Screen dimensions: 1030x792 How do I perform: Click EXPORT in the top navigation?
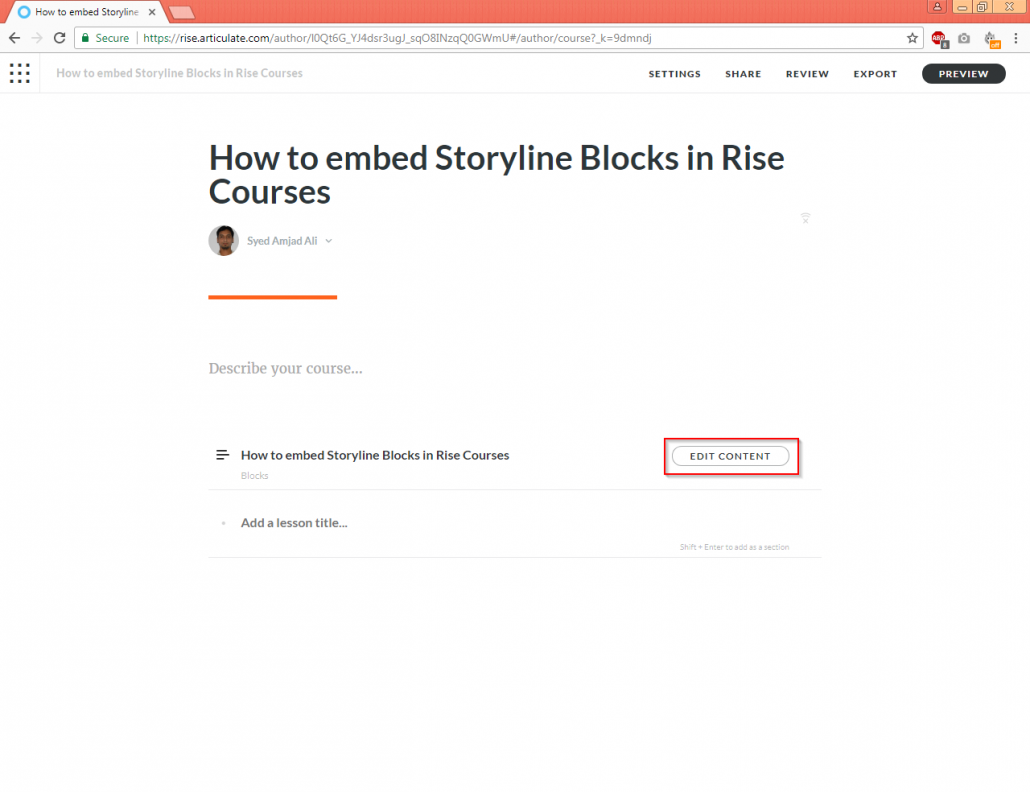875,73
